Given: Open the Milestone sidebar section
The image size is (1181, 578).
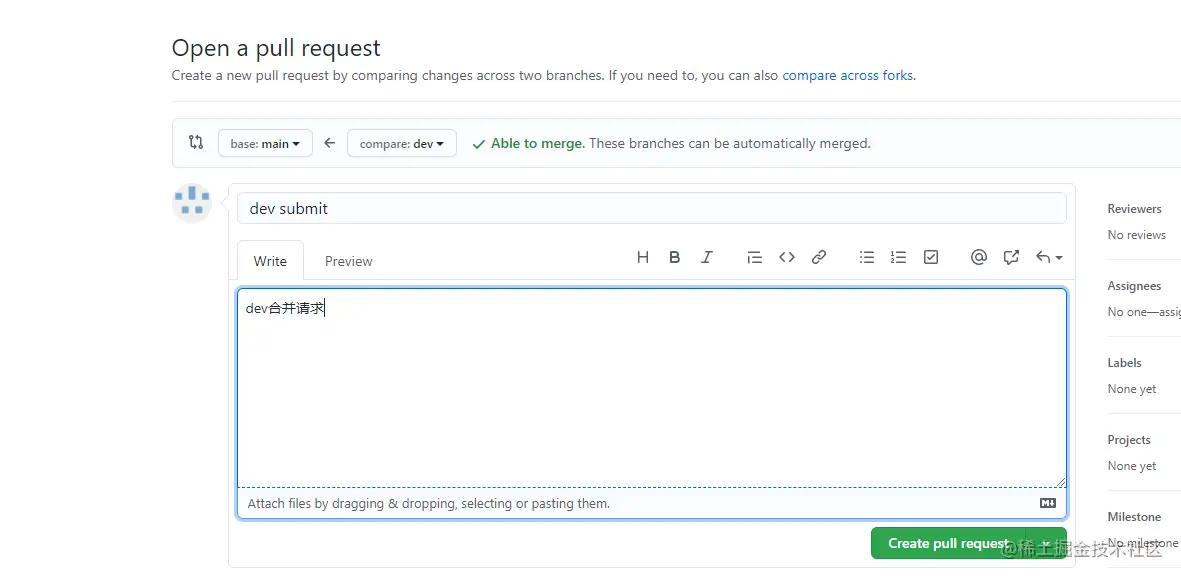Looking at the screenshot, I should point(1134,516).
